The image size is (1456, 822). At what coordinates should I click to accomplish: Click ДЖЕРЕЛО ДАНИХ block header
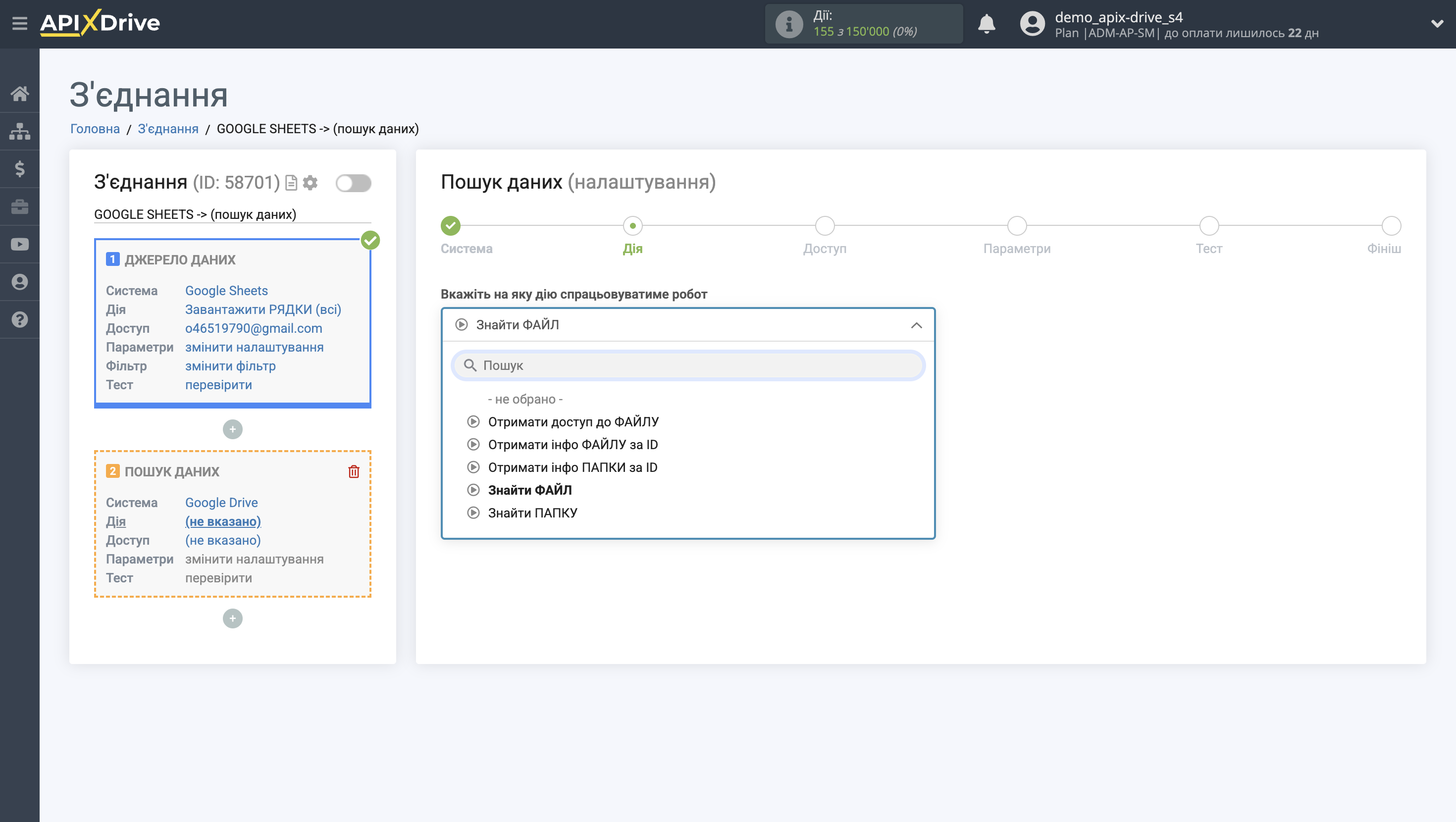pyautogui.click(x=180, y=259)
